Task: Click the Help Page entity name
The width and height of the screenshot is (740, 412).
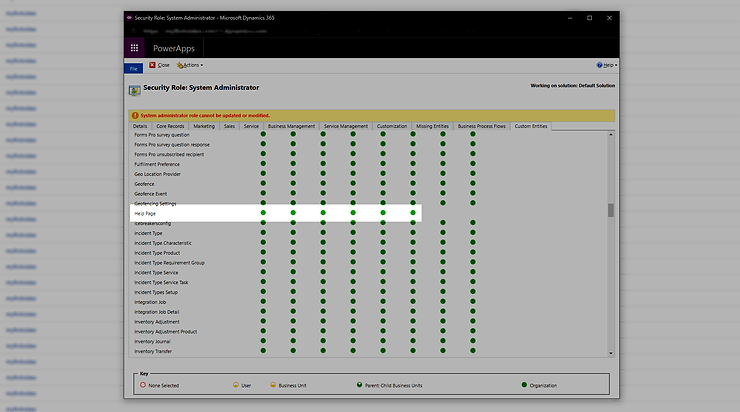Action: point(145,213)
